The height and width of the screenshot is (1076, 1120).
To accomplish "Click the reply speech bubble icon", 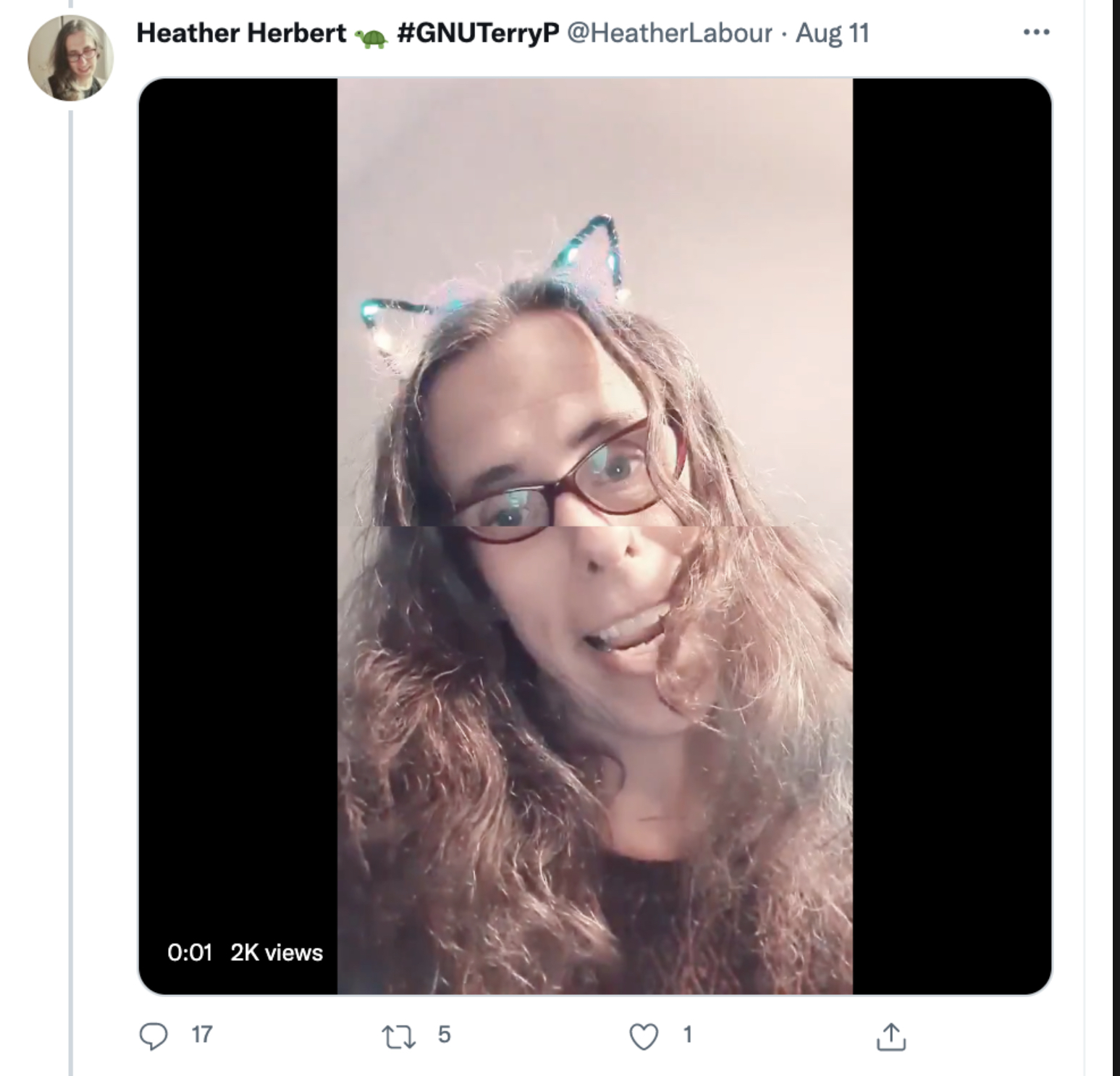I will (153, 1036).
